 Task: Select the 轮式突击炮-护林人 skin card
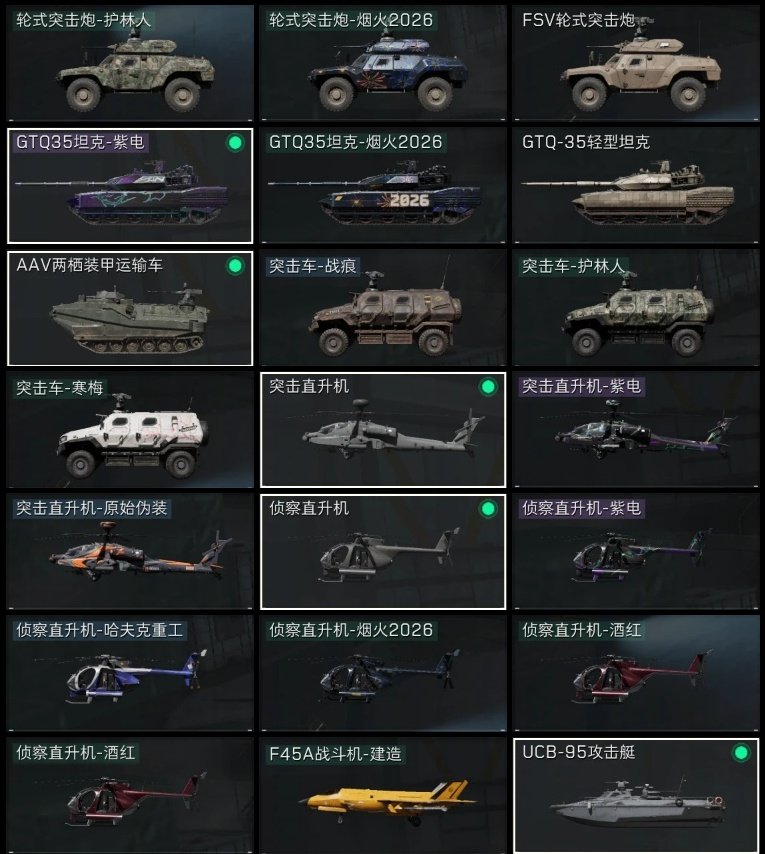tap(130, 63)
